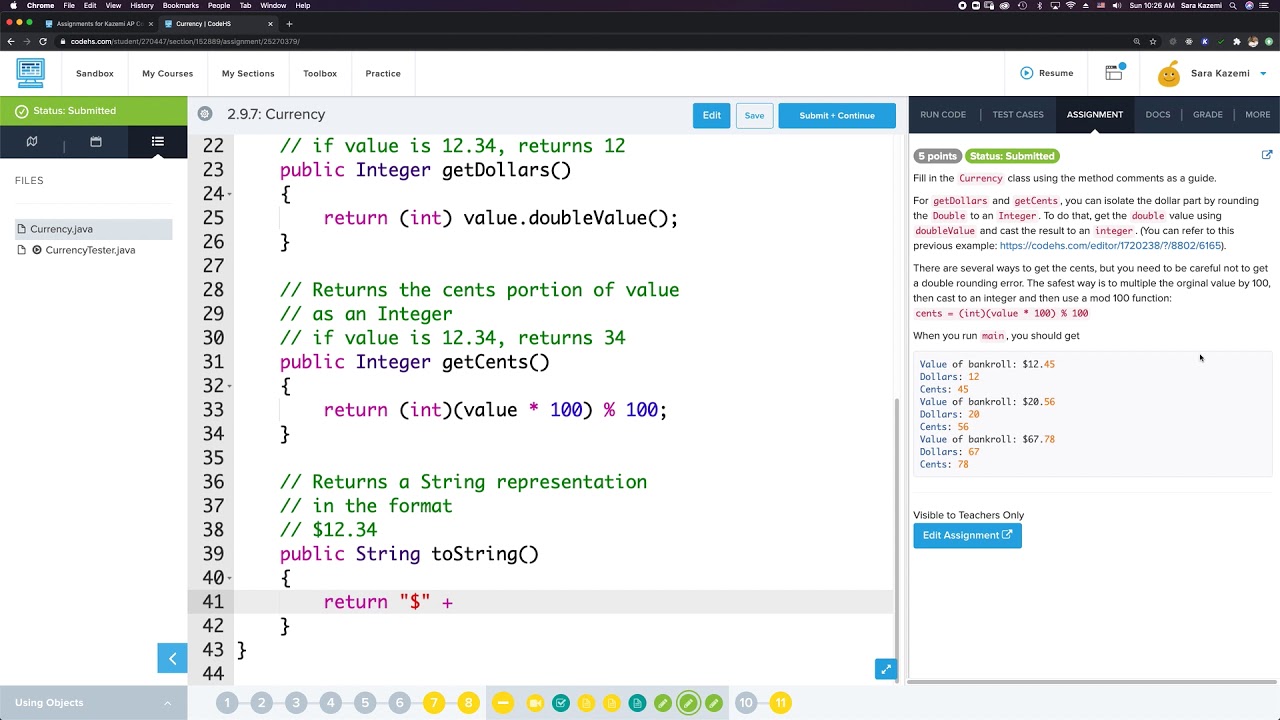This screenshot has width=1280, height=720.
Task: Open the Sandbox nav item
Action: [x=95, y=73]
